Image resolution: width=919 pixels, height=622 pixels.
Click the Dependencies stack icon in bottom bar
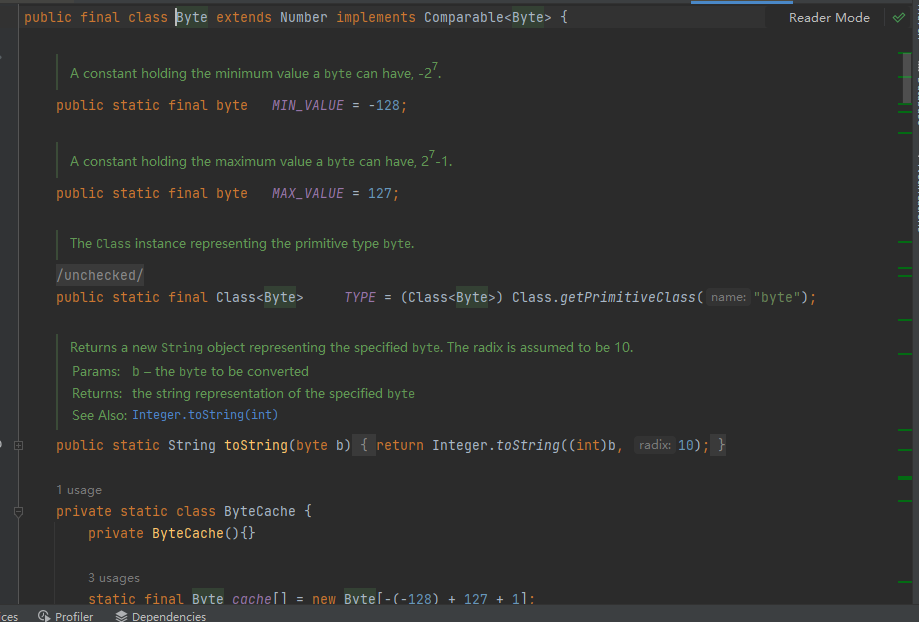point(121,616)
